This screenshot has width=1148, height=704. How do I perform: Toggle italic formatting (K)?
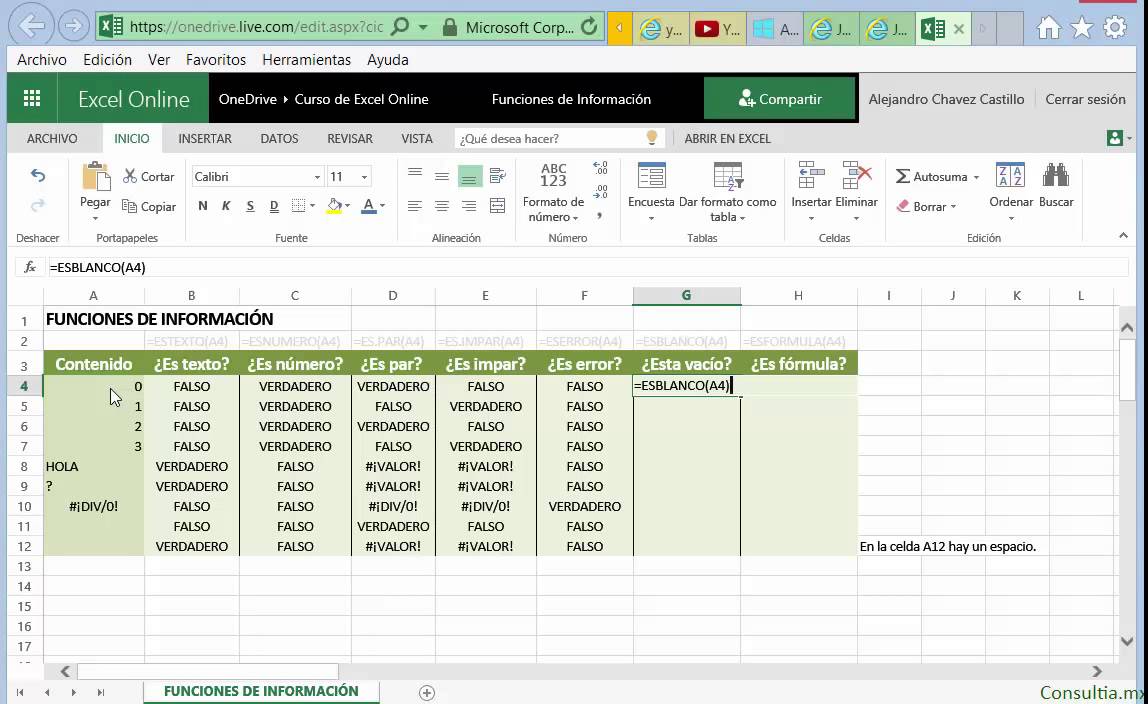click(226, 206)
